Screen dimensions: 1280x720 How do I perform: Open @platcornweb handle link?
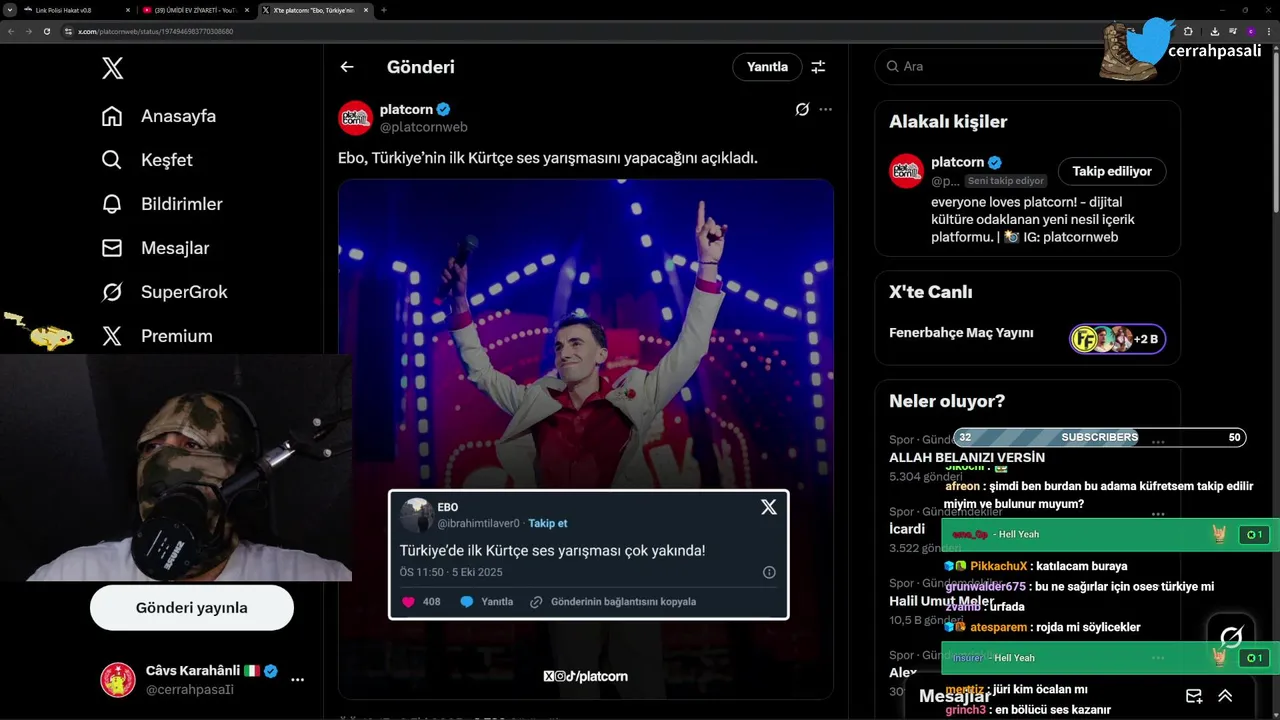click(x=424, y=127)
